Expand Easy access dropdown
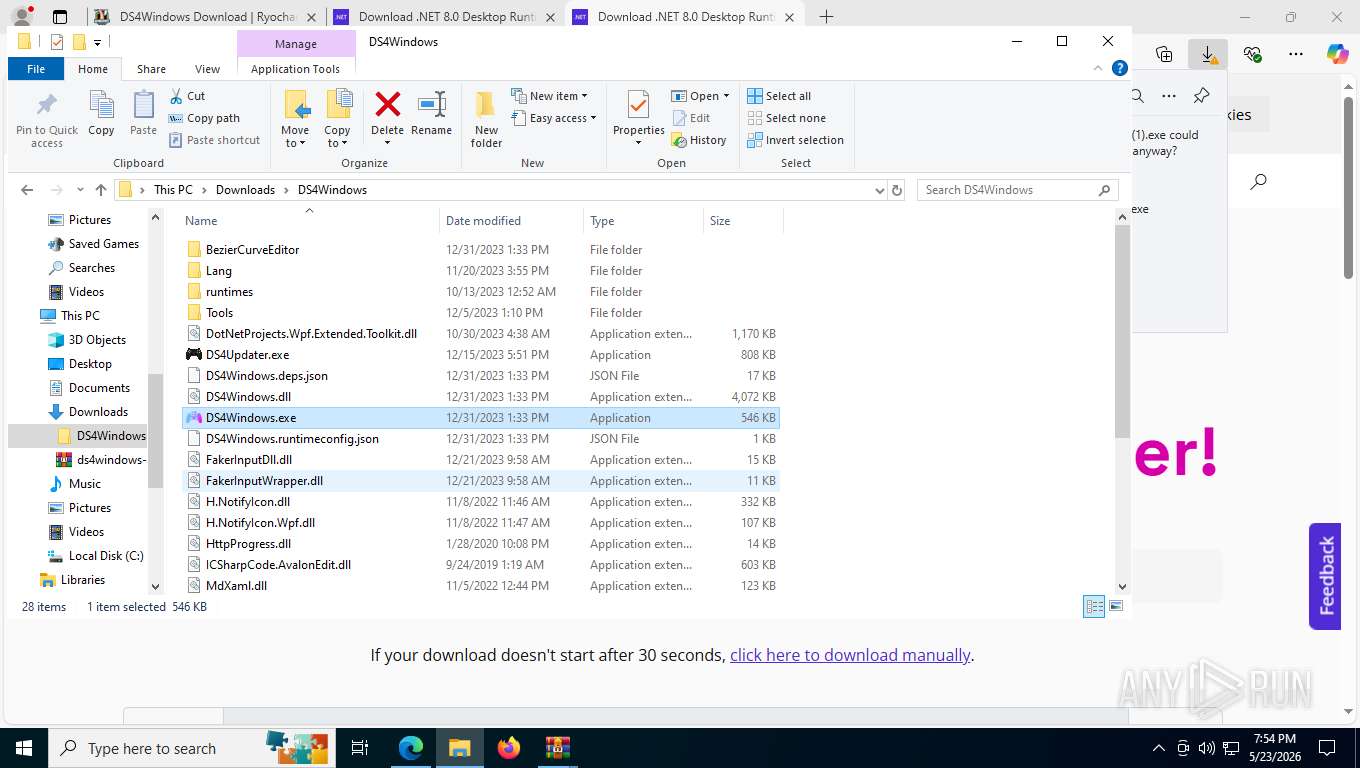The image size is (1360, 768). [x=553, y=118]
